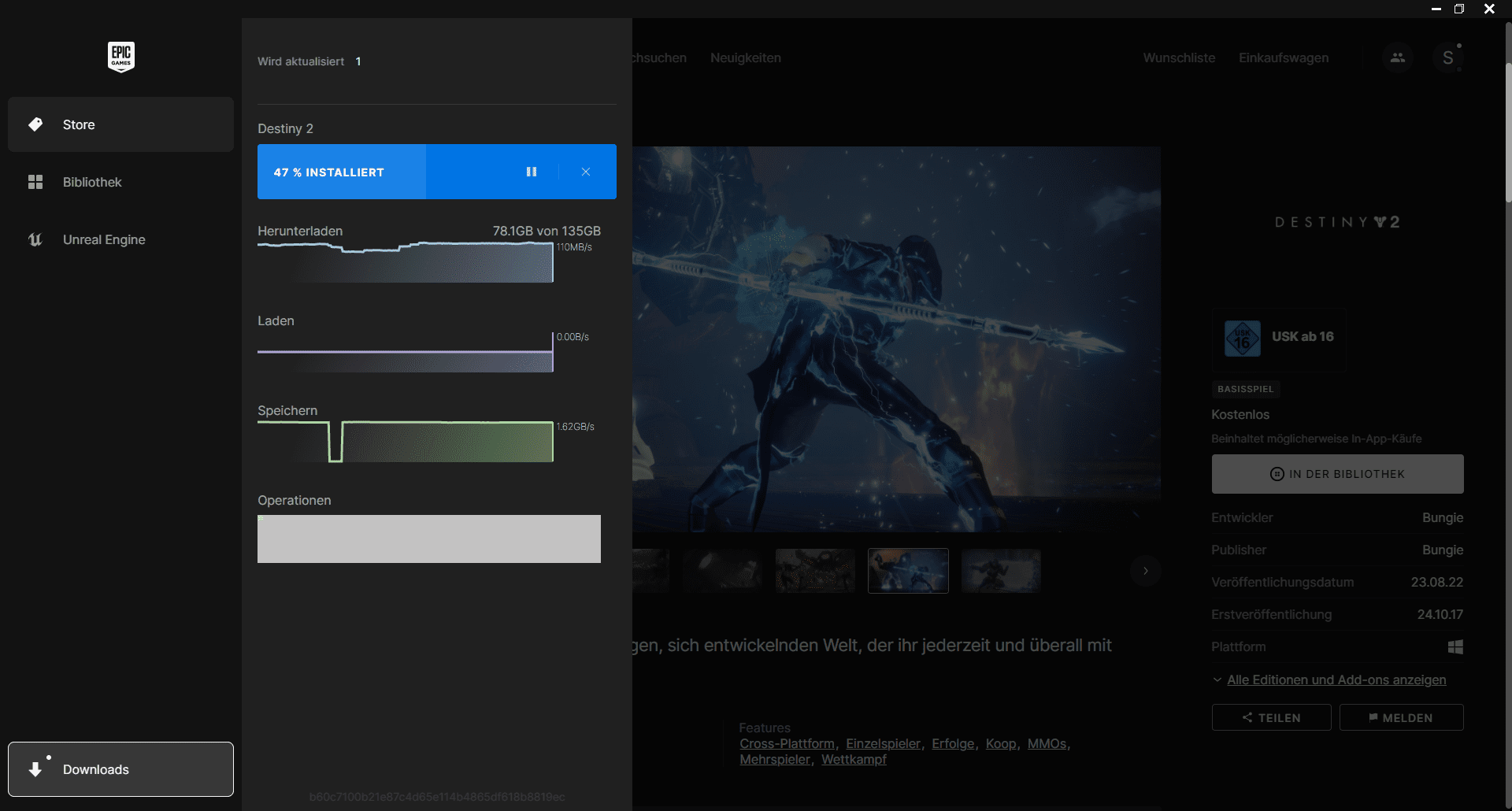
Task: Open the Bibliothek section
Action: [x=120, y=182]
